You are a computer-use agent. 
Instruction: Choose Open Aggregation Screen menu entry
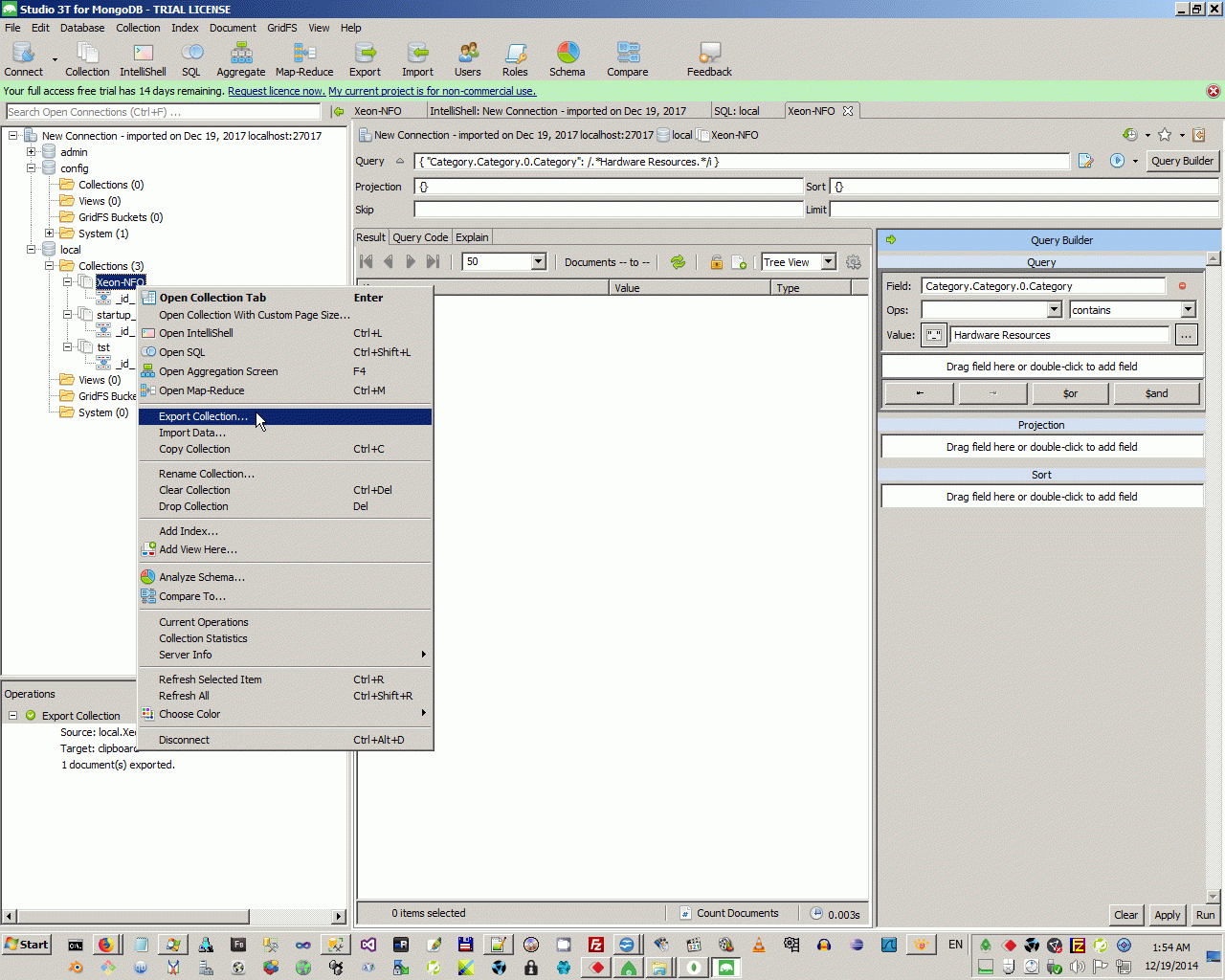[285, 371]
